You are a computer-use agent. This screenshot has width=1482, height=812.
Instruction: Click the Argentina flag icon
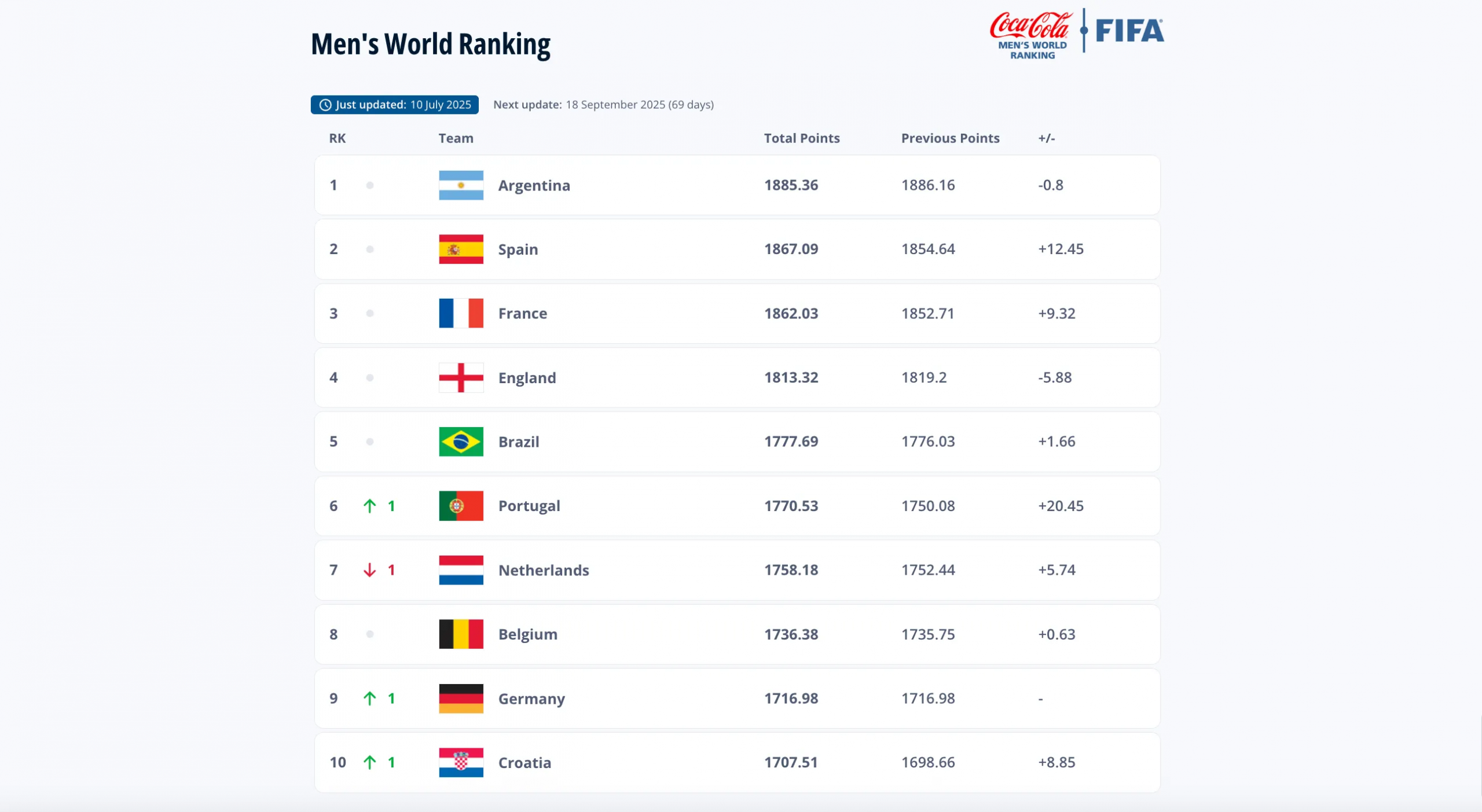(461, 185)
